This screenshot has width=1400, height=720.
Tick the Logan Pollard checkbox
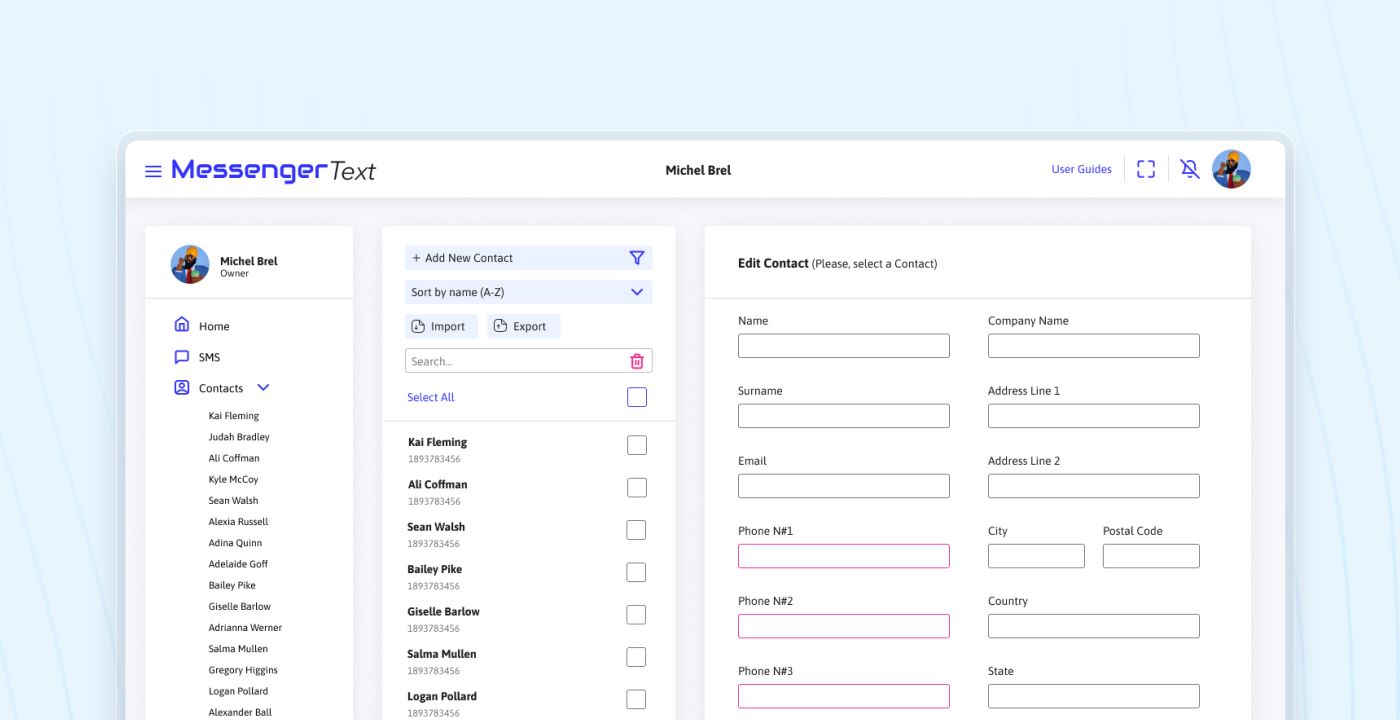pos(636,699)
